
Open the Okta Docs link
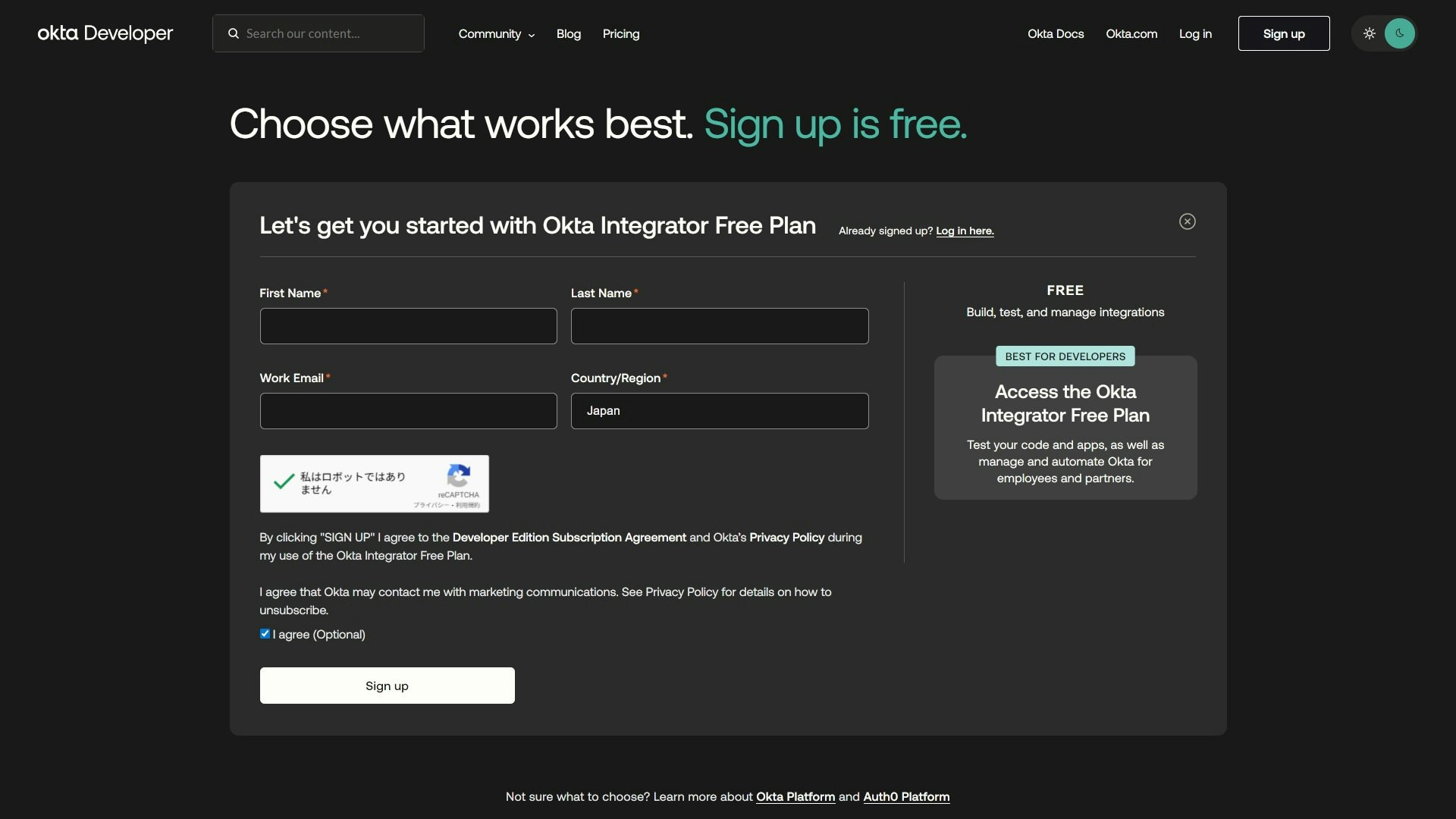point(1055,34)
